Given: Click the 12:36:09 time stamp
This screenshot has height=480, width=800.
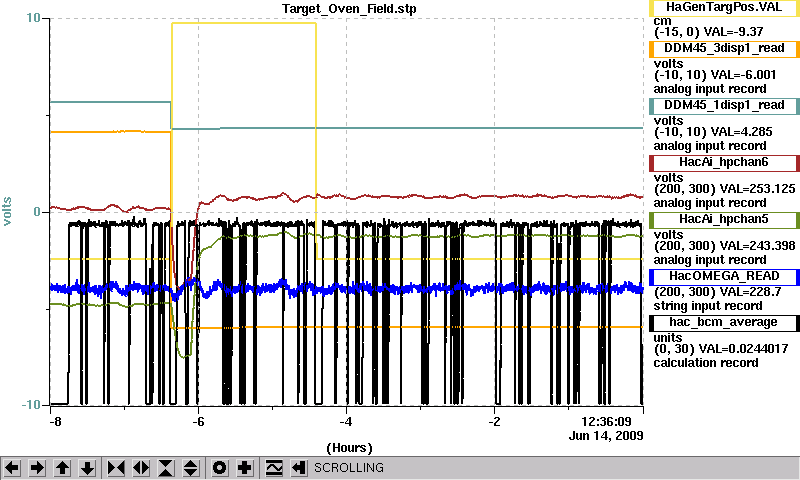Looking at the screenshot, I should click(606, 422).
